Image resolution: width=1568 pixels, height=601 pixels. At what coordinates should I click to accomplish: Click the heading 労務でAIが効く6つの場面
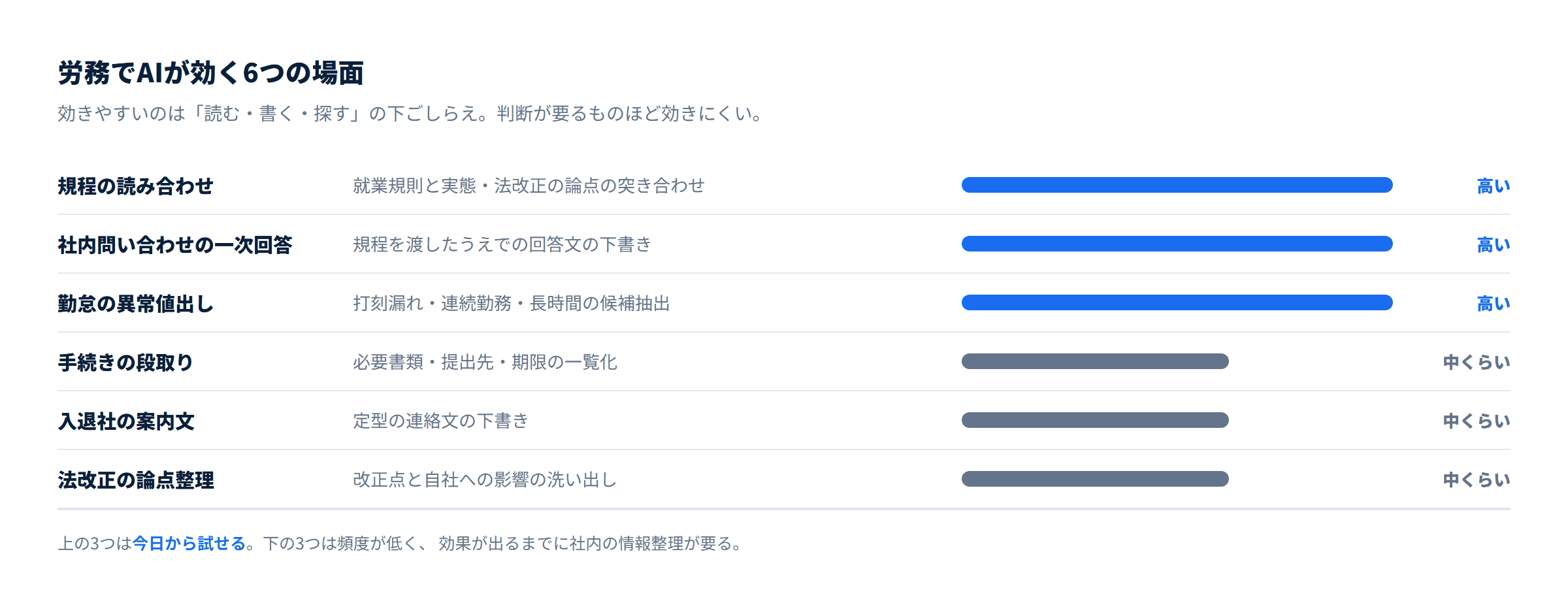pos(210,73)
